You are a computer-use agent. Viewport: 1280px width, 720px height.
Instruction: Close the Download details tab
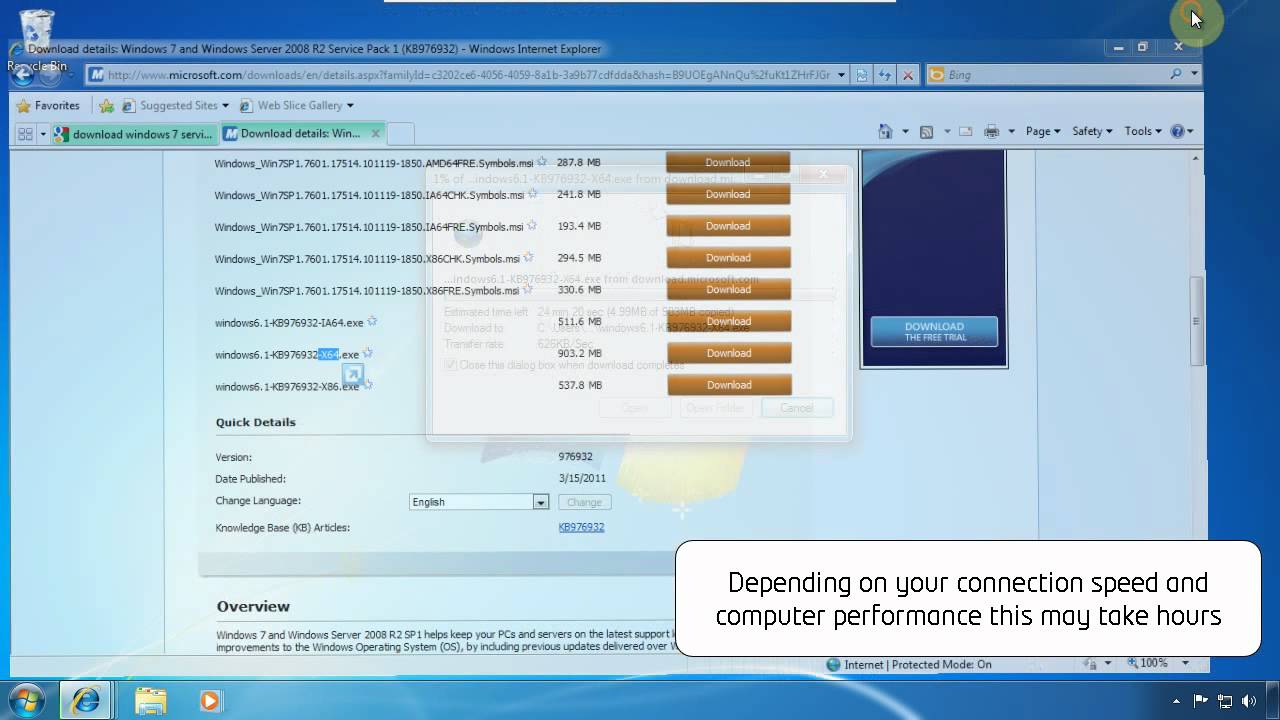pos(376,133)
